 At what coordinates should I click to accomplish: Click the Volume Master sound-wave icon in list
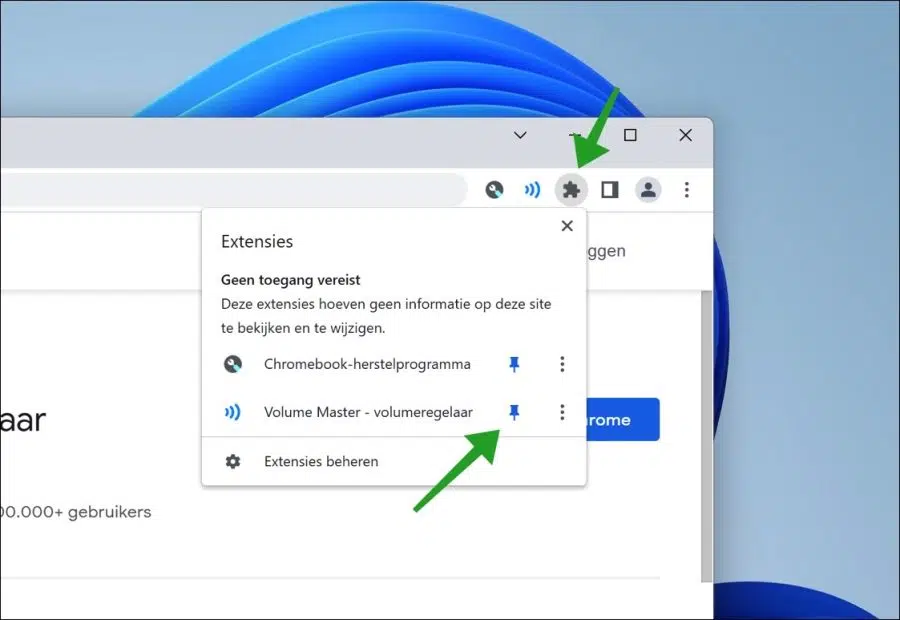(x=232, y=412)
